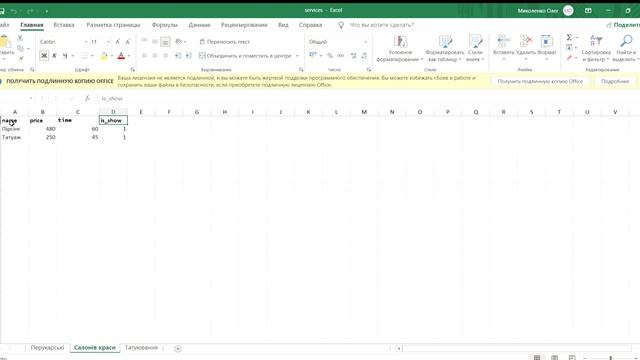Open Sort and Filter menu
Image resolution: width=640 pixels, height=360 pixels.
click(596, 49)
